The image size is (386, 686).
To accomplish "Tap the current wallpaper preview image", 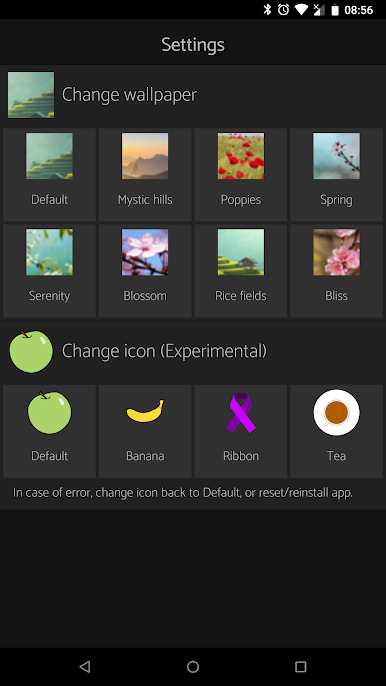I will click(31, 95).
